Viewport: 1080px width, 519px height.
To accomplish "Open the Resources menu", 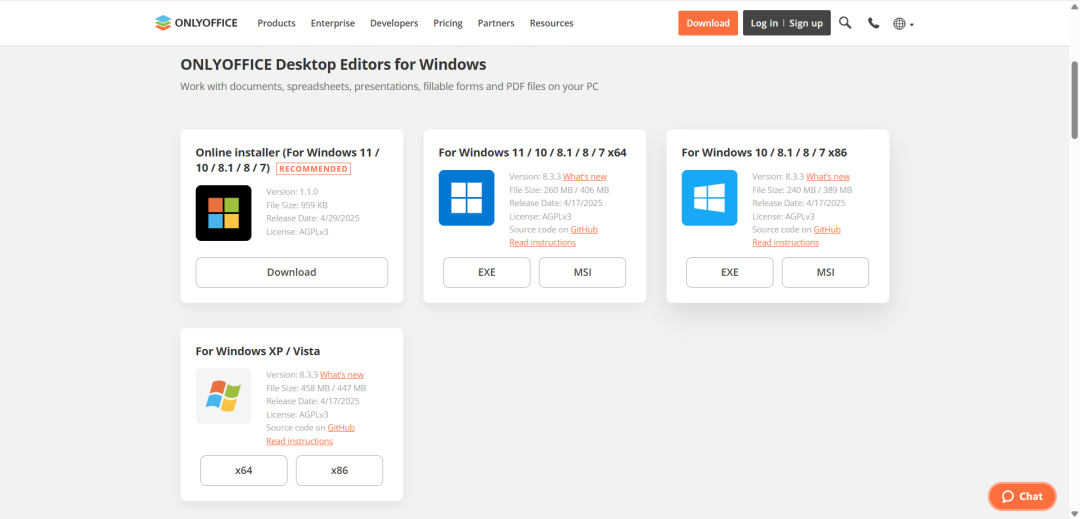I will pos(552,23).
